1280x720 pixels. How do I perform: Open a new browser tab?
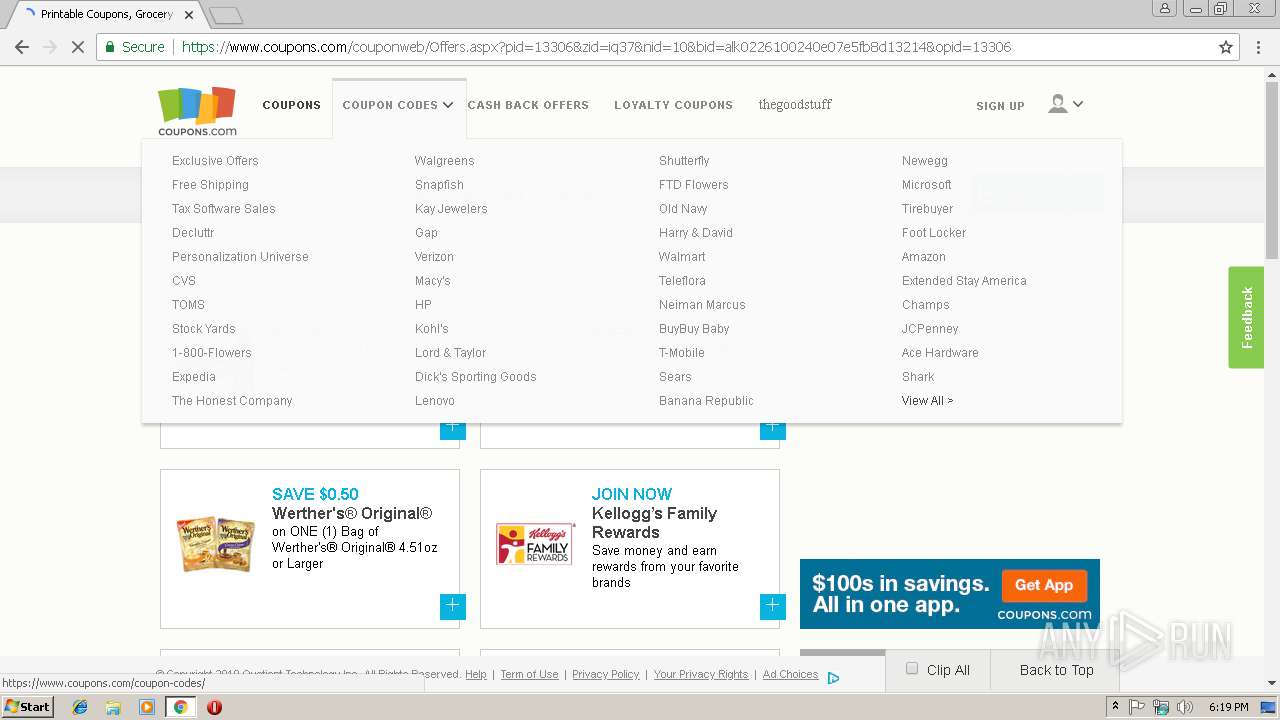point(226,16)
